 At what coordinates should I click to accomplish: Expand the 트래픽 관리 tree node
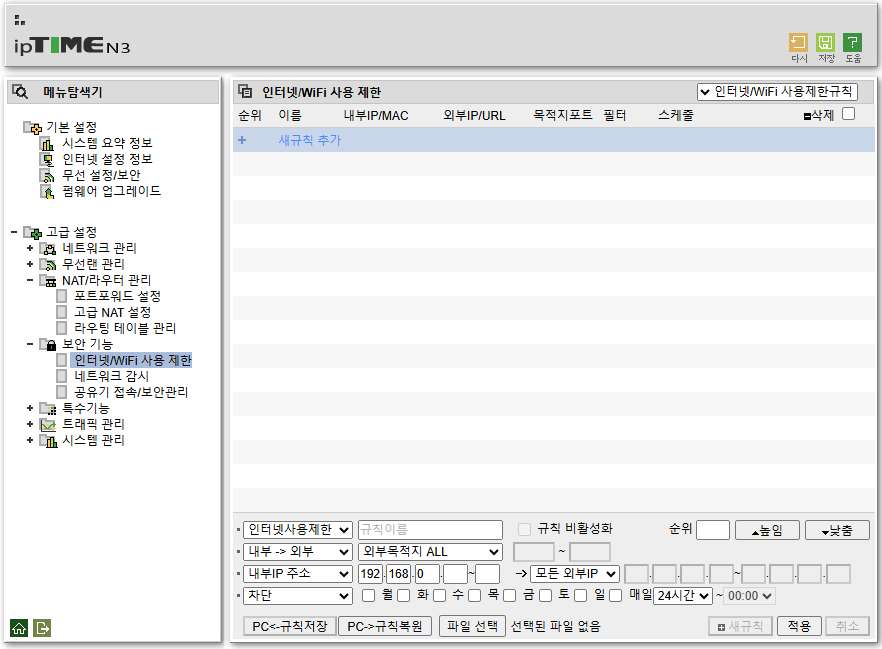30,424
